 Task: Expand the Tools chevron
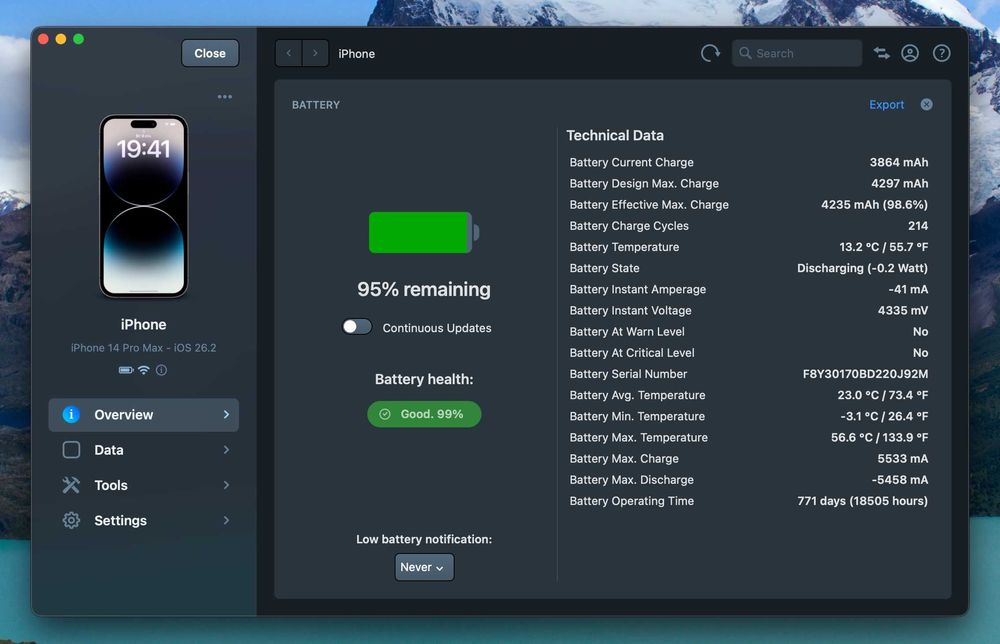point(226,485)
